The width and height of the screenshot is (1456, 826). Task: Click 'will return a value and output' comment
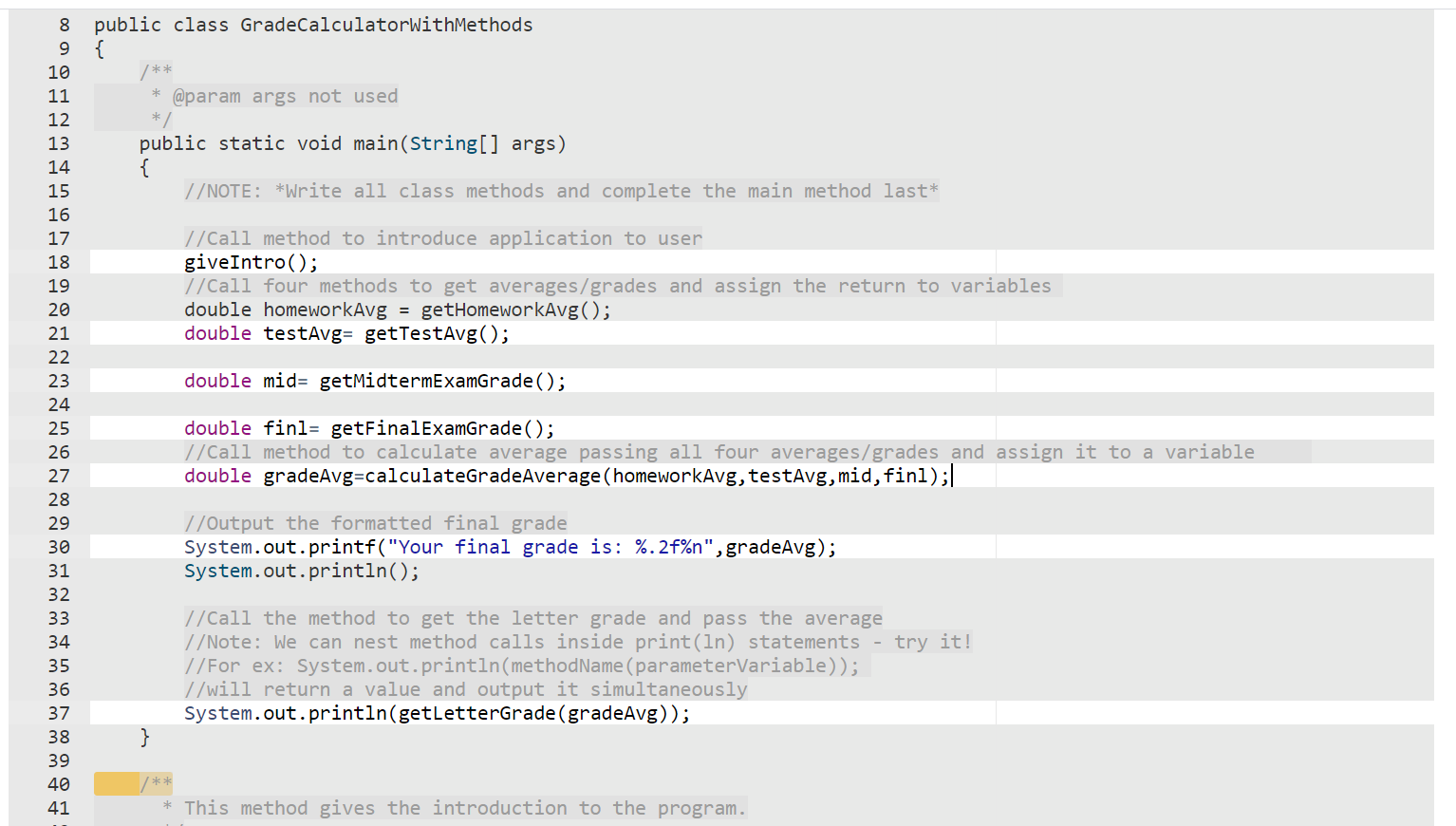click(x=466, y=689)
